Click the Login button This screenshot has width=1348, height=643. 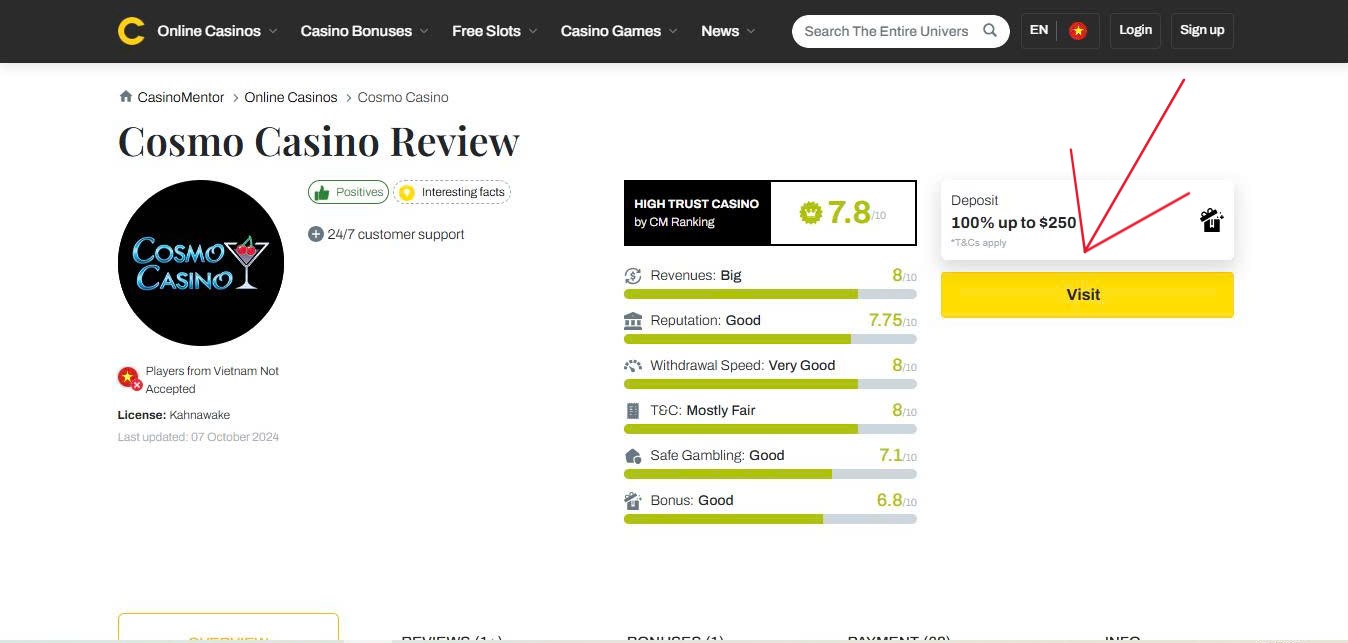point(1136,30)
